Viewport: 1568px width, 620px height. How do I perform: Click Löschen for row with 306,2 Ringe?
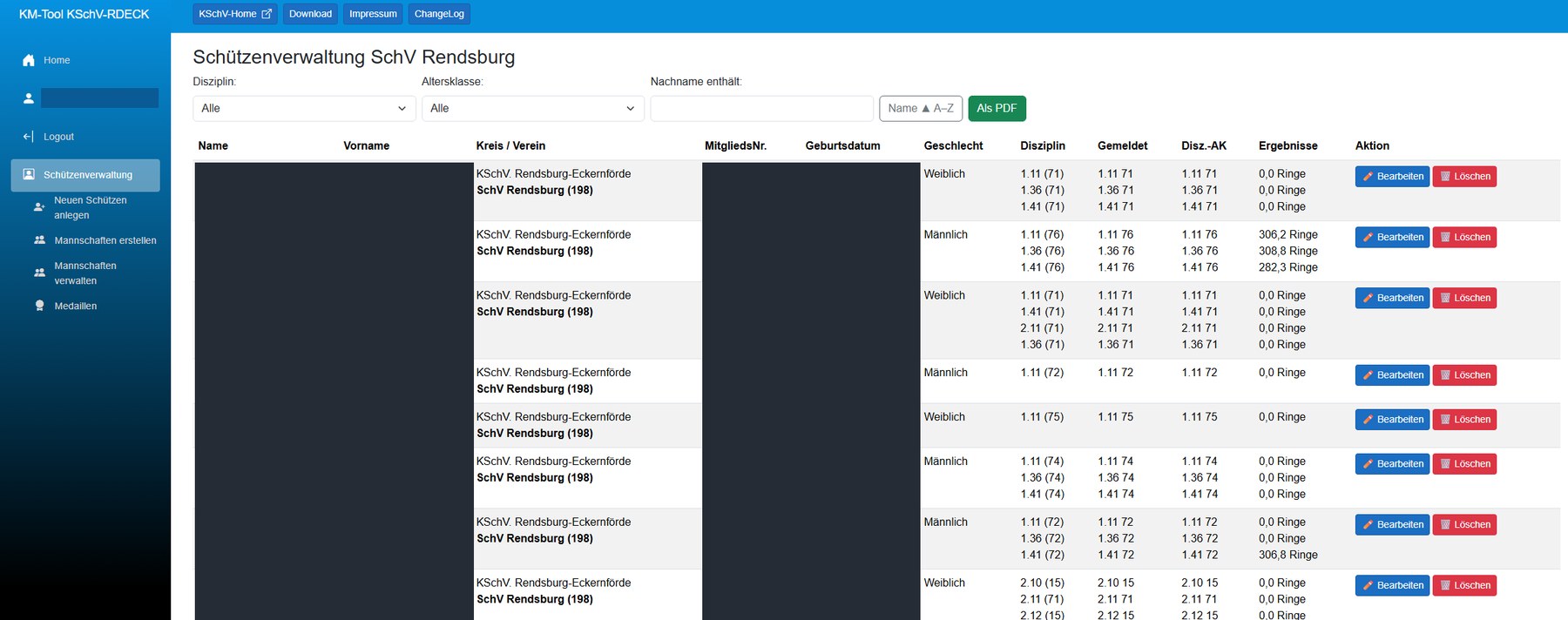pos(1464,237)
